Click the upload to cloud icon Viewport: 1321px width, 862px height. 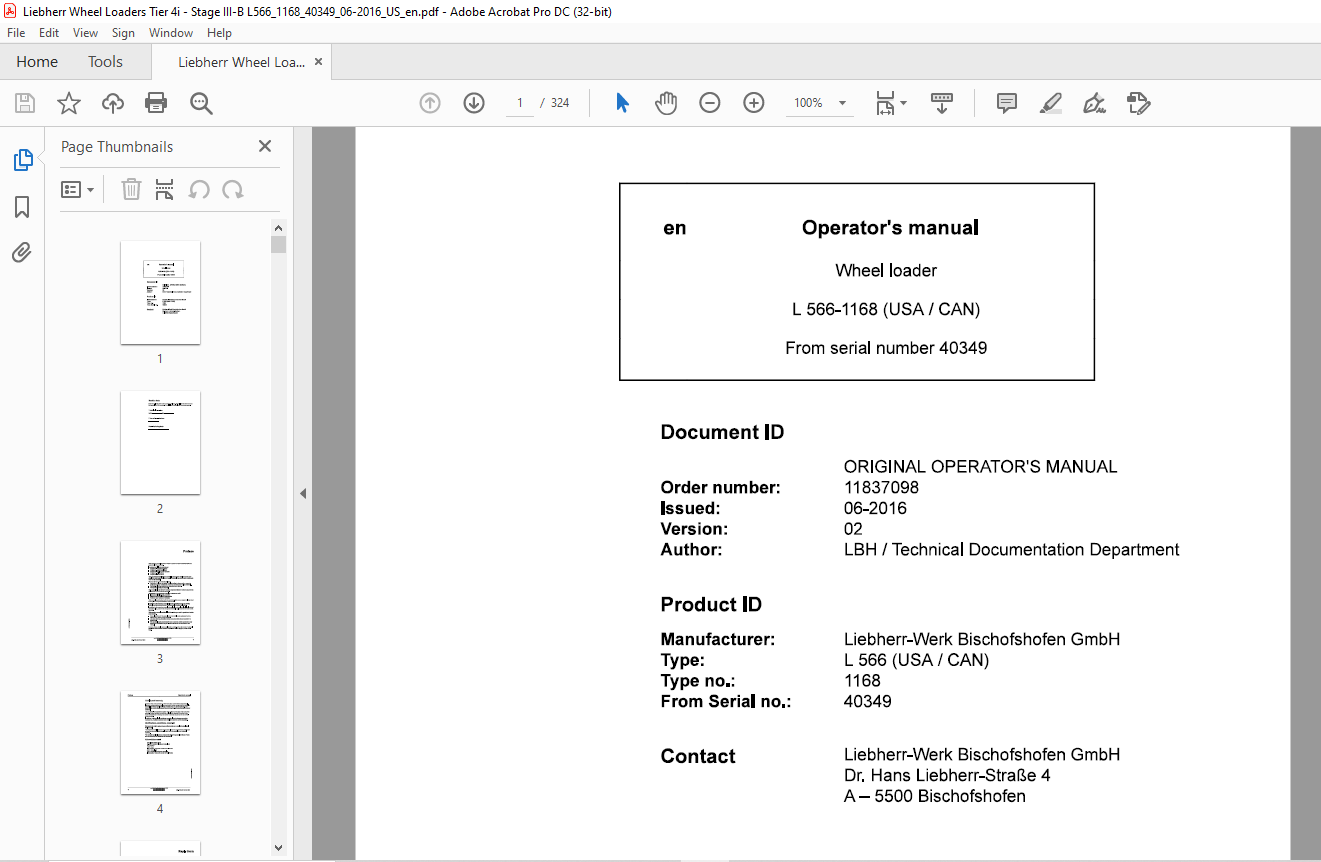113,103
